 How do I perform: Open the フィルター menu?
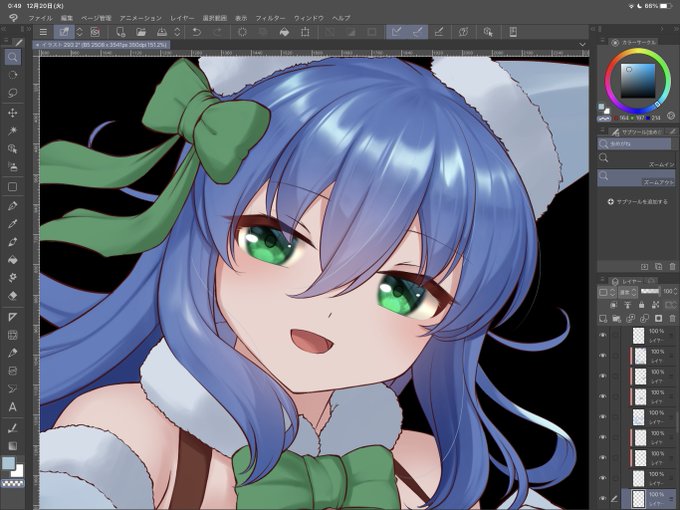(270, 18)
